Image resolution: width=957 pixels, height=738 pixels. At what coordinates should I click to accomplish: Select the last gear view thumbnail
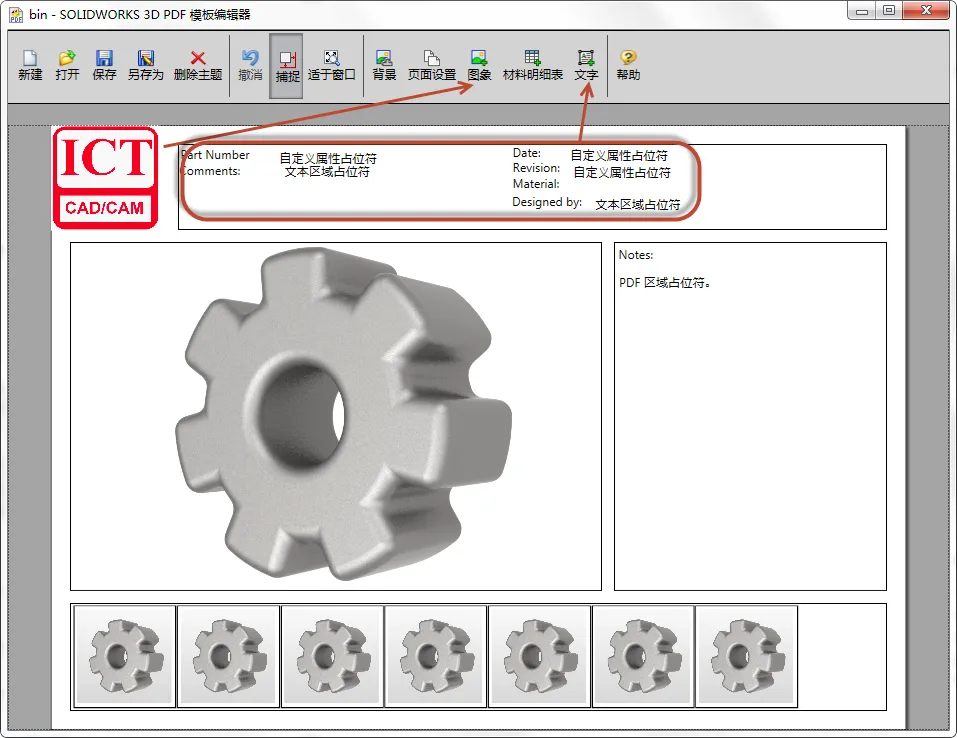pos(746,656)
